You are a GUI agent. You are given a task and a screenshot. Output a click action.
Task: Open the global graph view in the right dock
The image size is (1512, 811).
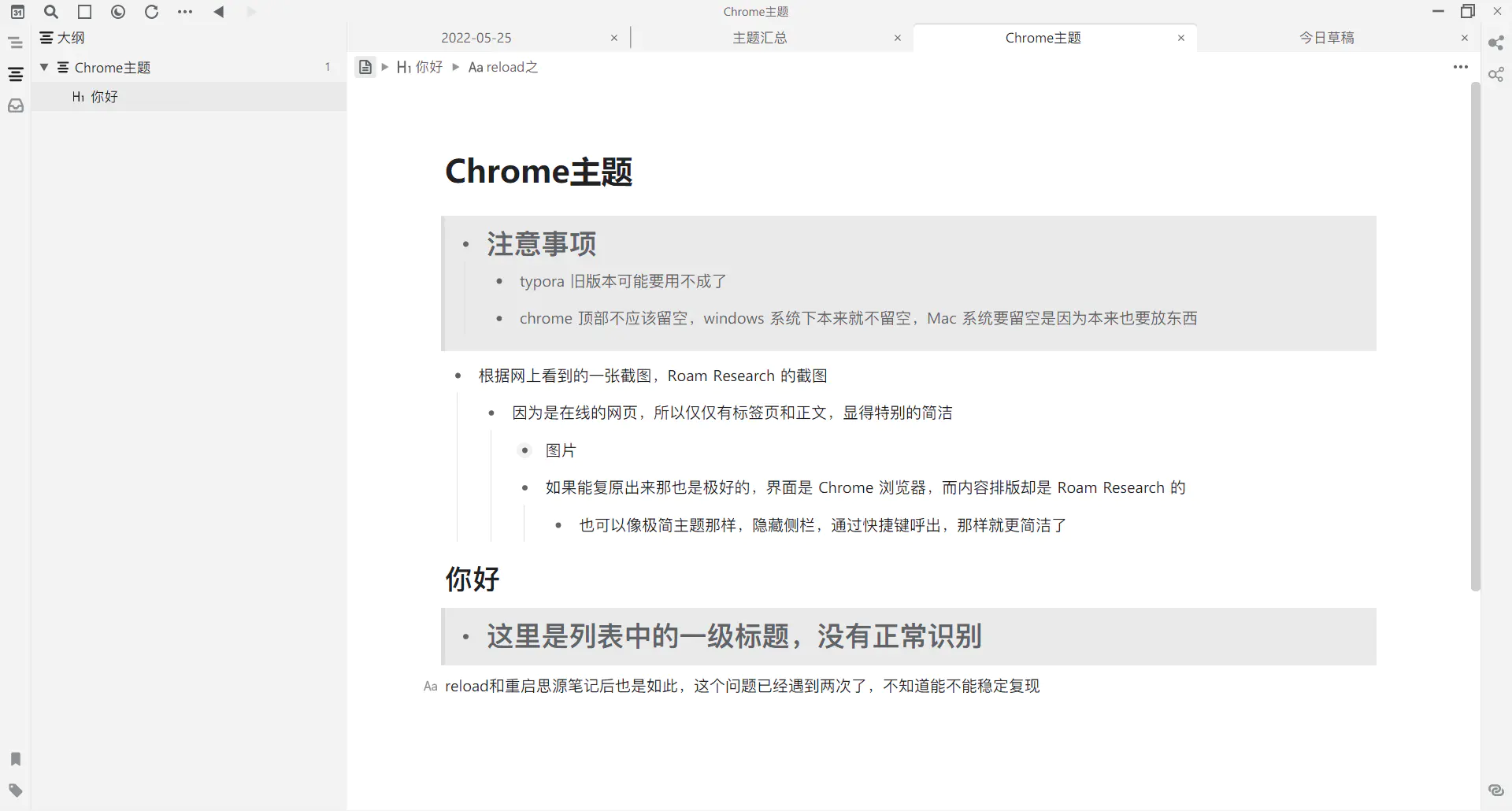pyautogui.click(x=1496, y=43)
